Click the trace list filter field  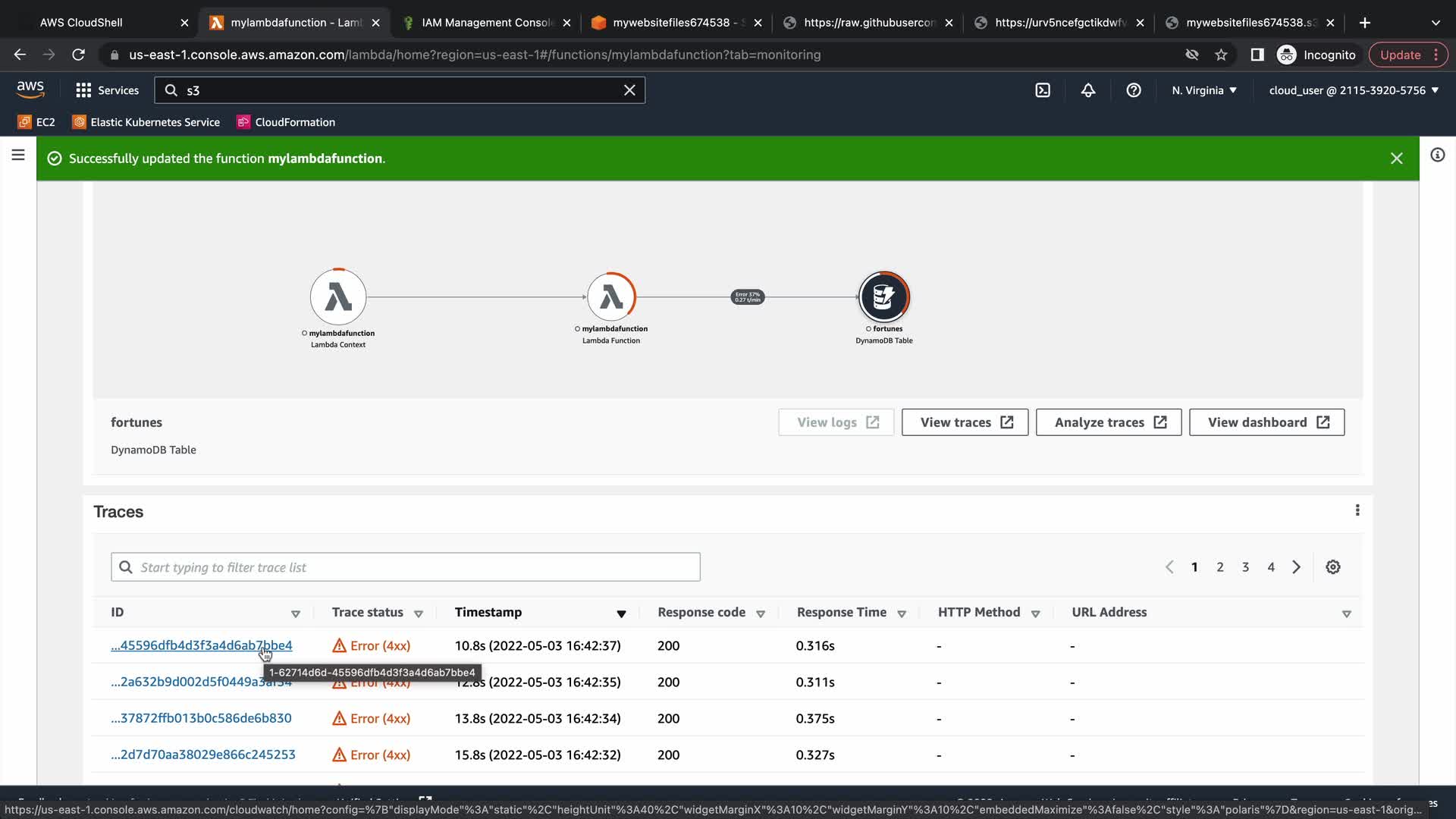click(406, 567)
